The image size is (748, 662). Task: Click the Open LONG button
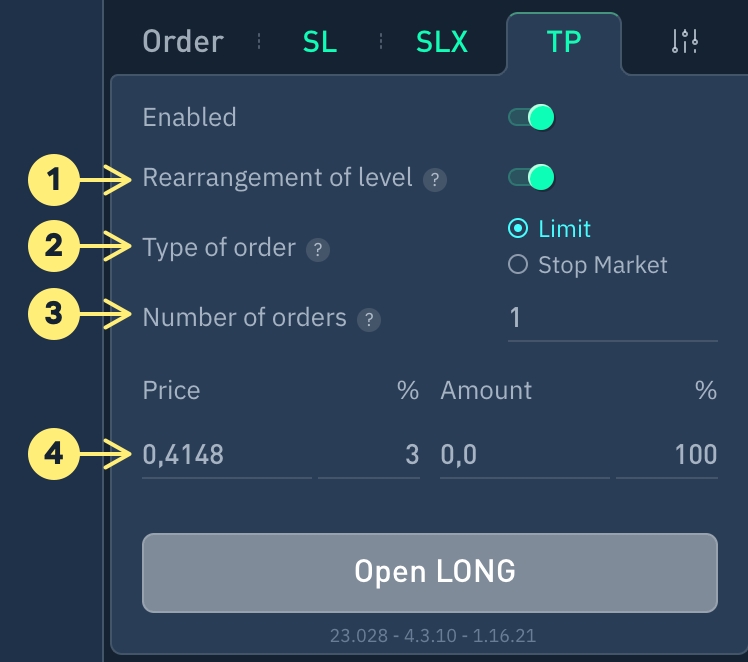click(430, 572)
